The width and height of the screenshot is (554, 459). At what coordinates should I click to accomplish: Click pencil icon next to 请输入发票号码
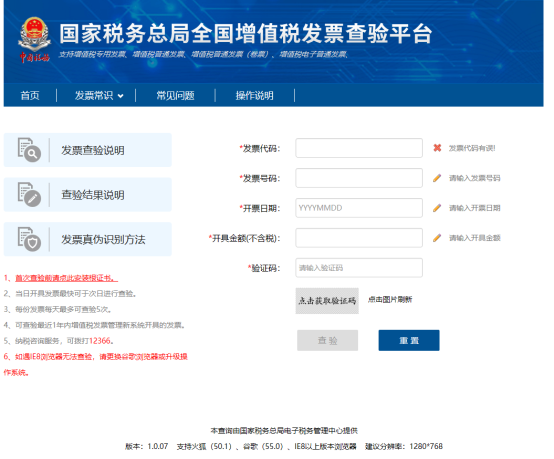437,178
